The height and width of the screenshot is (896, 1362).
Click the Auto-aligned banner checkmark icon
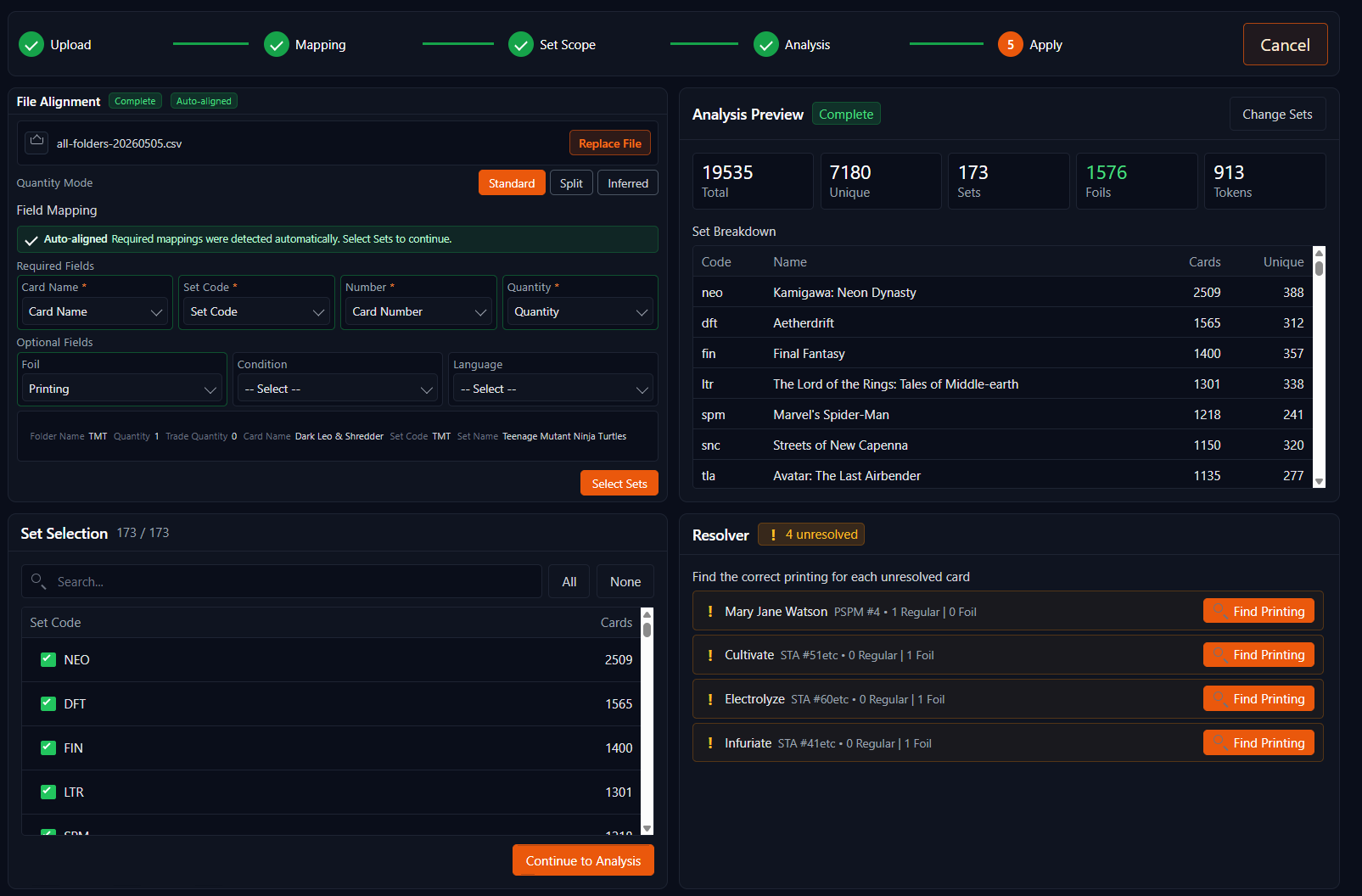point(31,240)
